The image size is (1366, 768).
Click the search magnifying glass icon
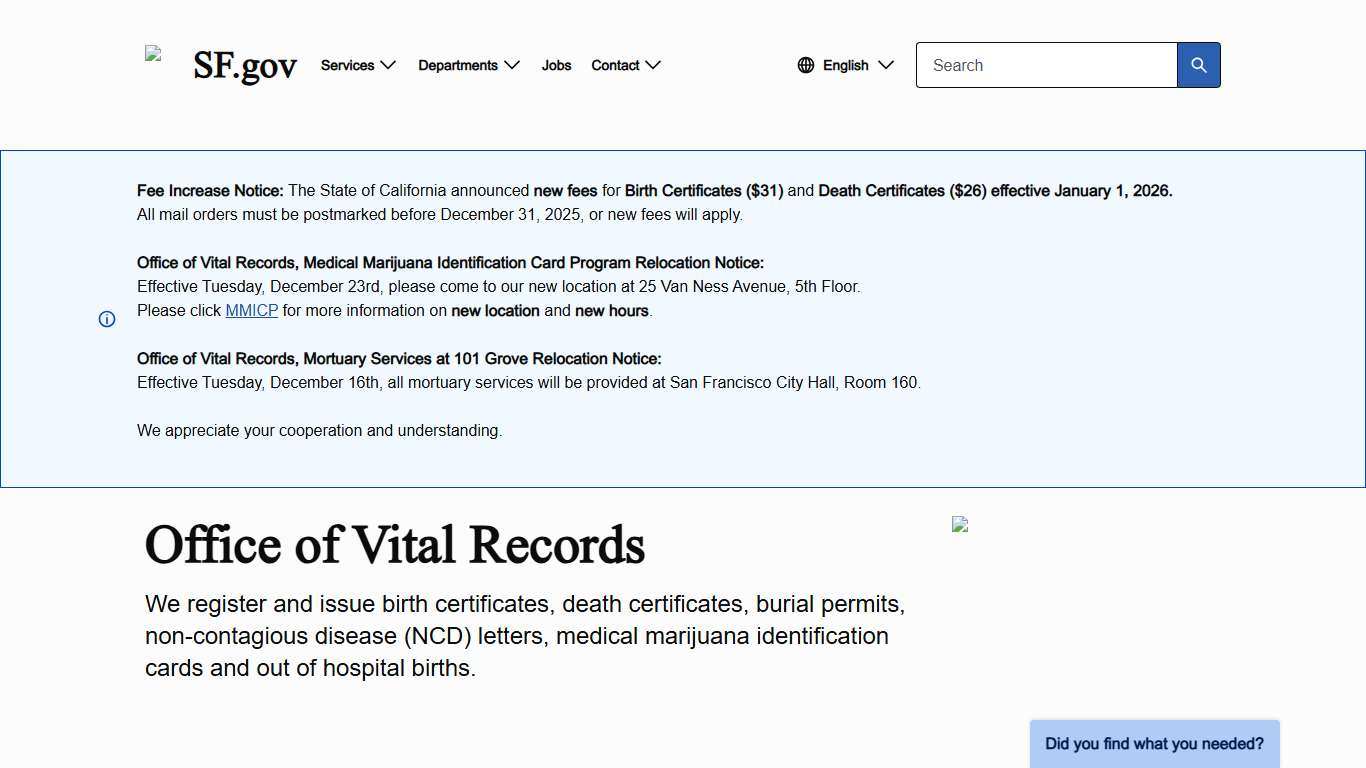1198,65
